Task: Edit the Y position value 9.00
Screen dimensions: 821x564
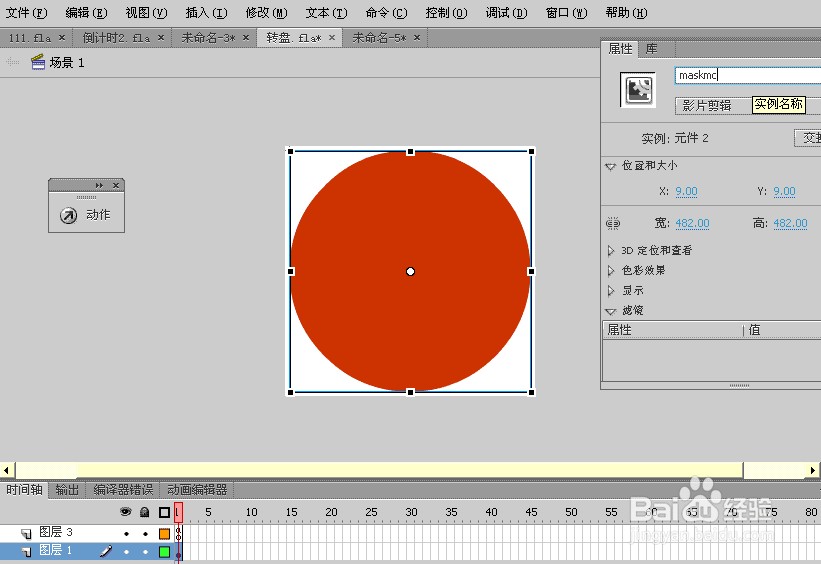Action: point(784,192)
